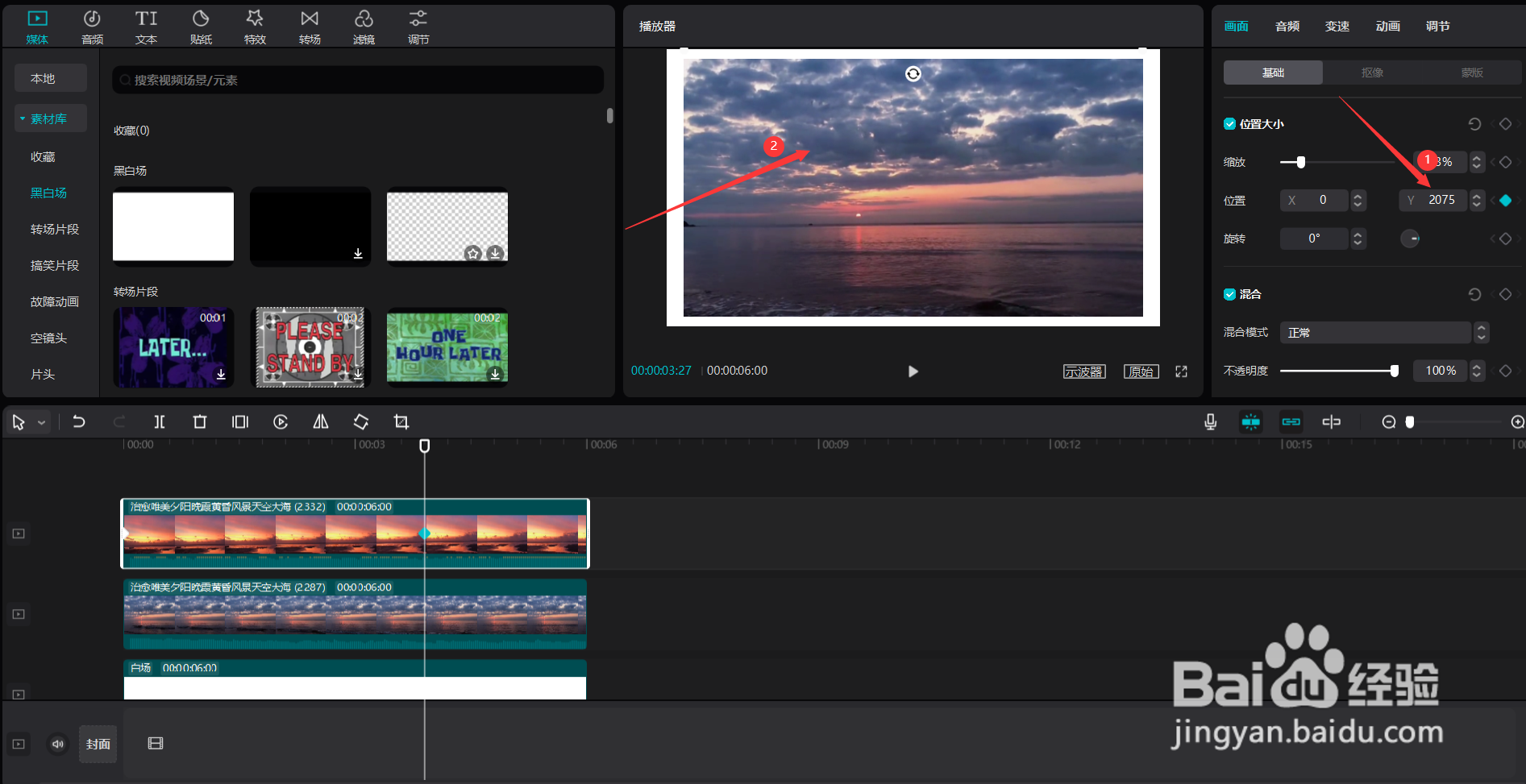Enter fullscreen preview mode
The image size is (1526, 784).
[x=1182, y=371]
